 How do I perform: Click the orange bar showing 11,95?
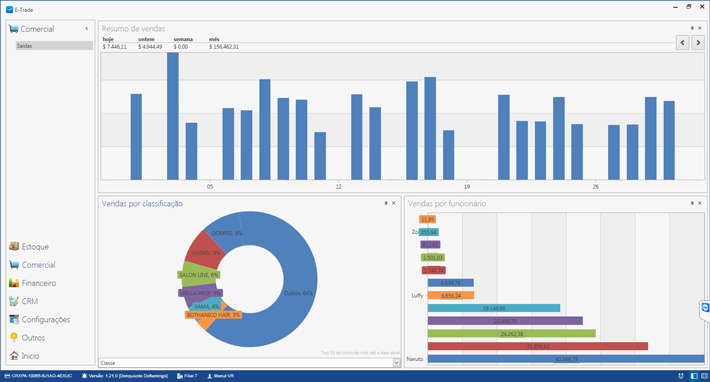(x=427, y=220)
